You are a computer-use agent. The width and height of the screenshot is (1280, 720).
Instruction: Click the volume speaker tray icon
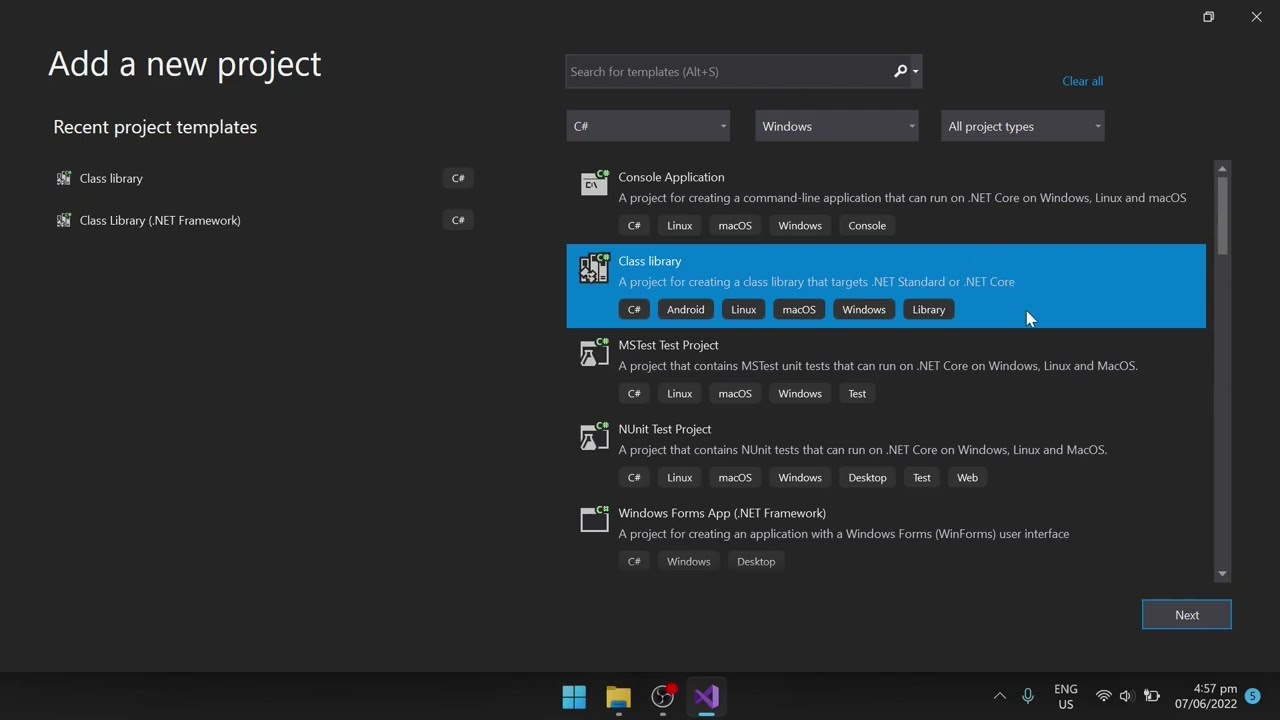[x=1126, y=696]
